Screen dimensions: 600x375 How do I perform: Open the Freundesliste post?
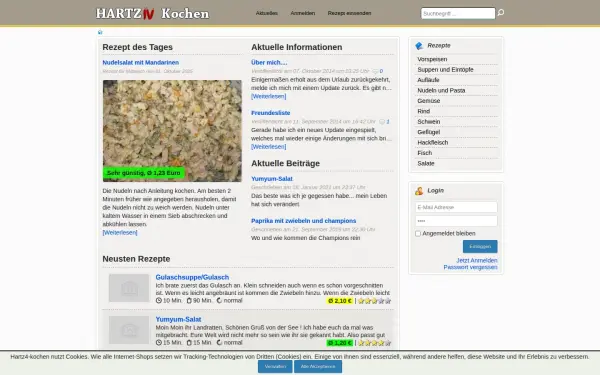click(271, 113)
